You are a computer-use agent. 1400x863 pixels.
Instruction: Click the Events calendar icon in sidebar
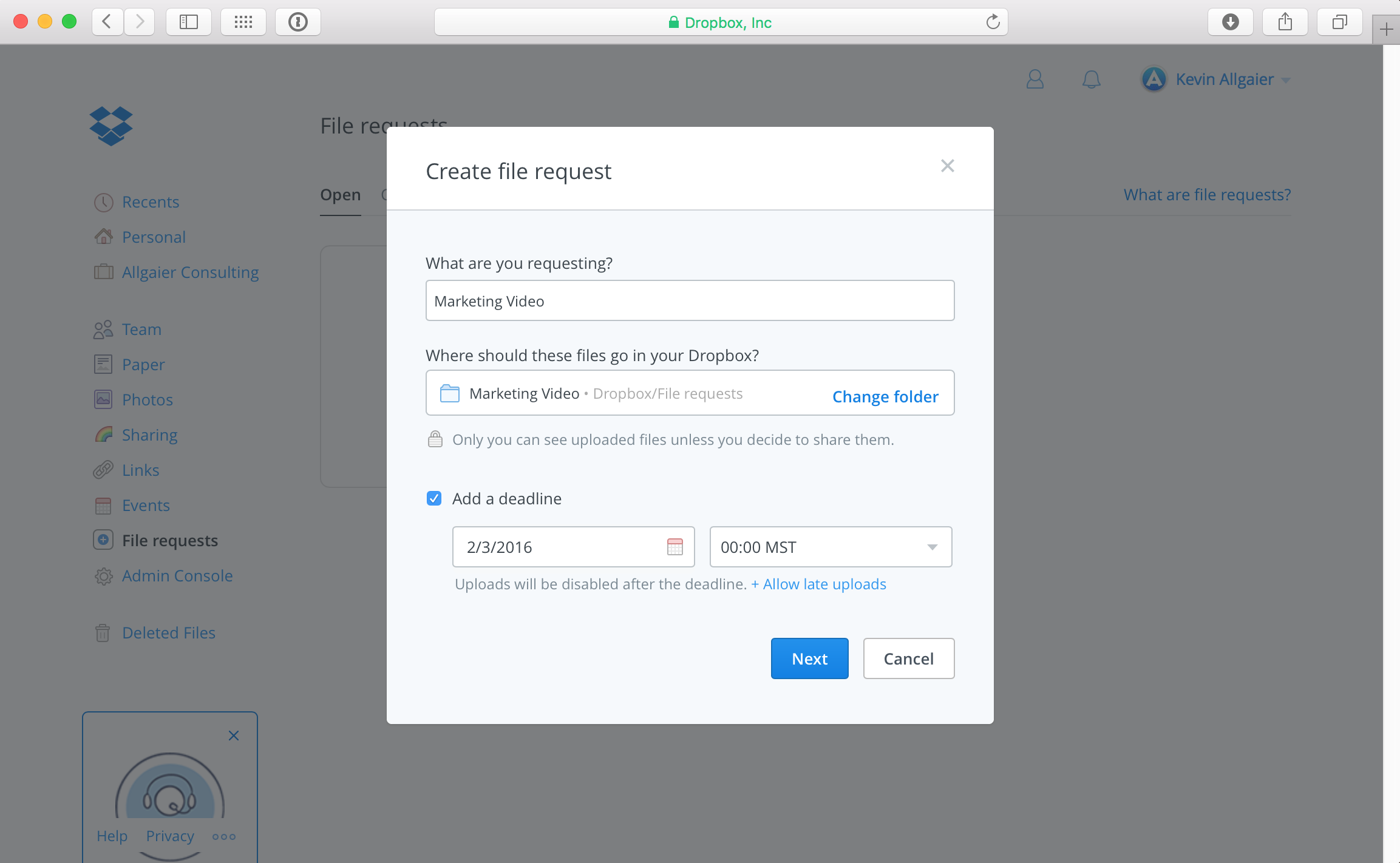click(103, 506)
